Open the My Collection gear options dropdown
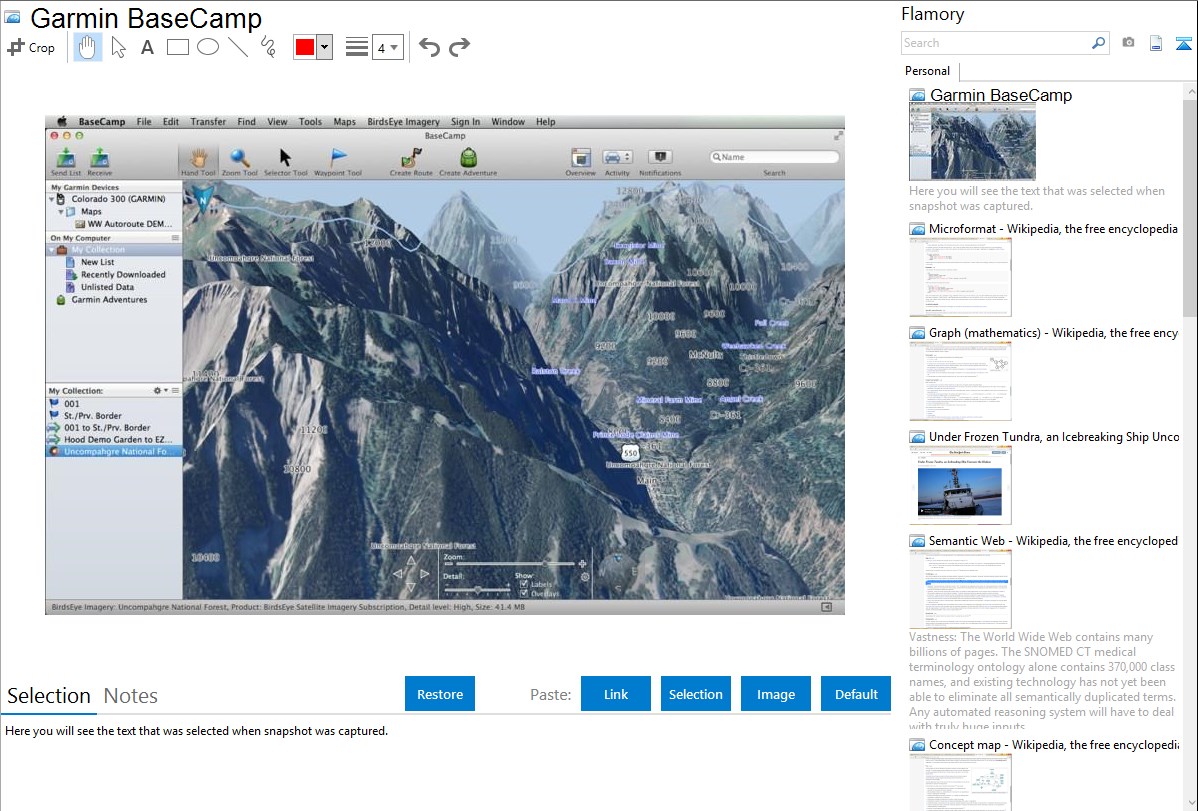This screenshot has width=1198, height=811. [160, 391]
